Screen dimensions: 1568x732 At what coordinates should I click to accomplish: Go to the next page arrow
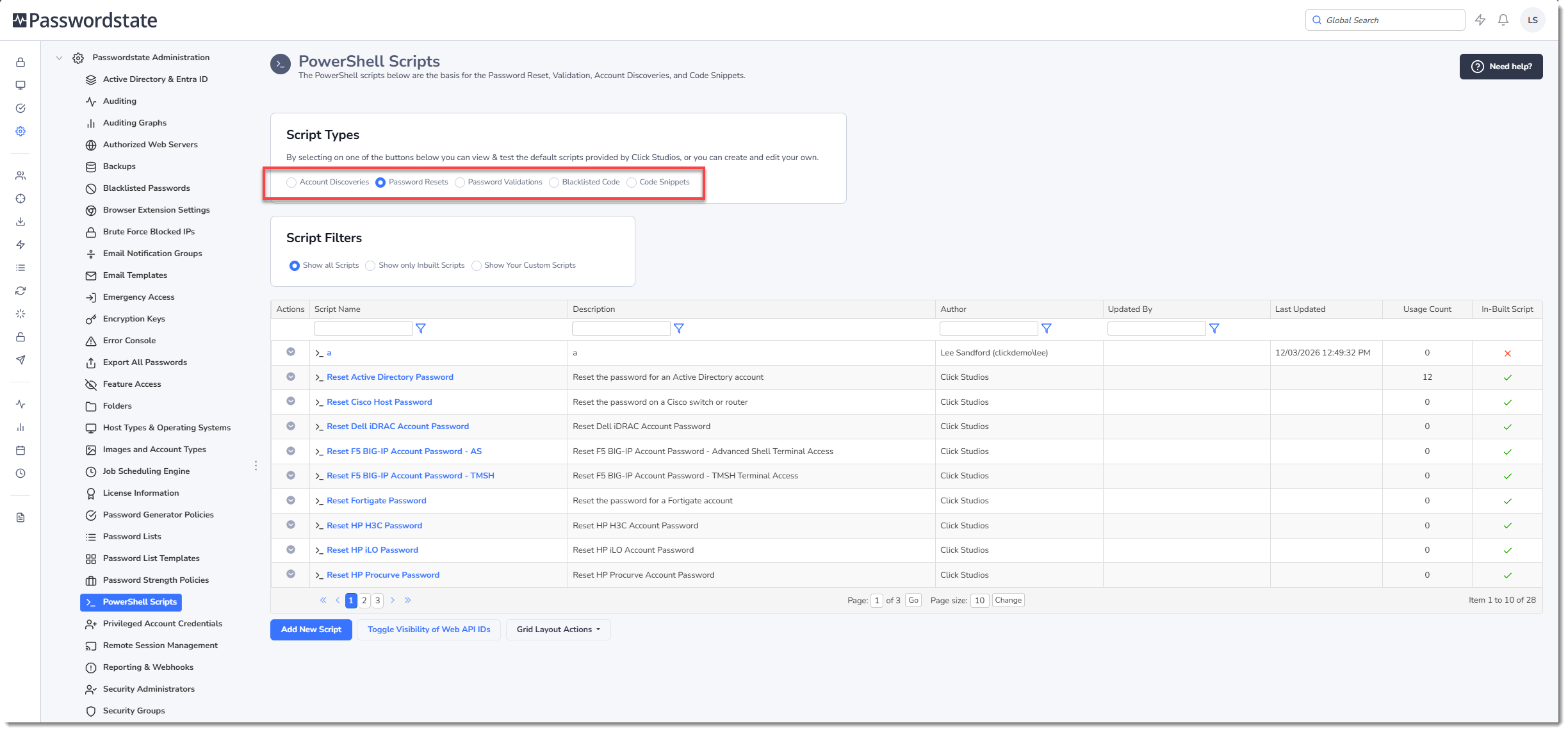(393, 600)
